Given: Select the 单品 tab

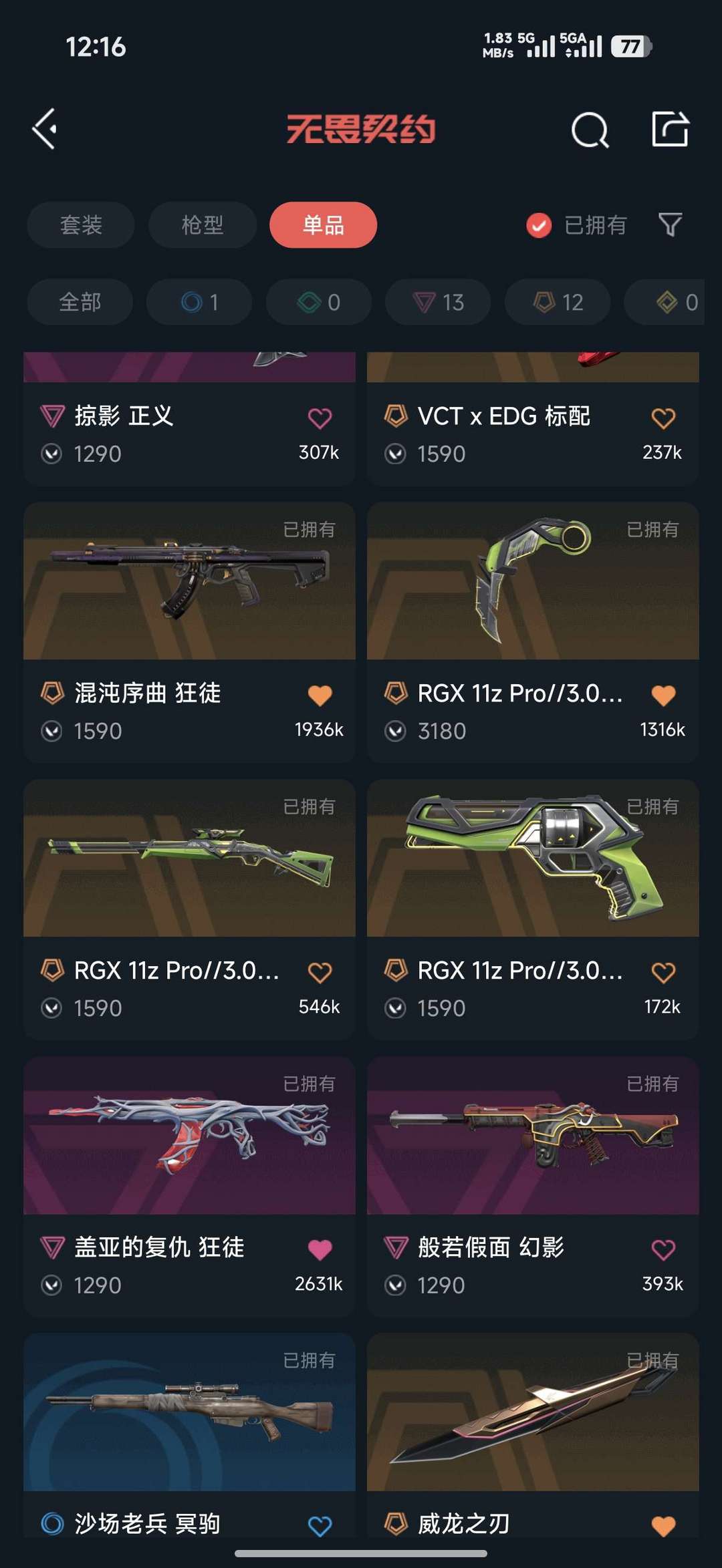Looking at the screenshot, I should 323,225.
